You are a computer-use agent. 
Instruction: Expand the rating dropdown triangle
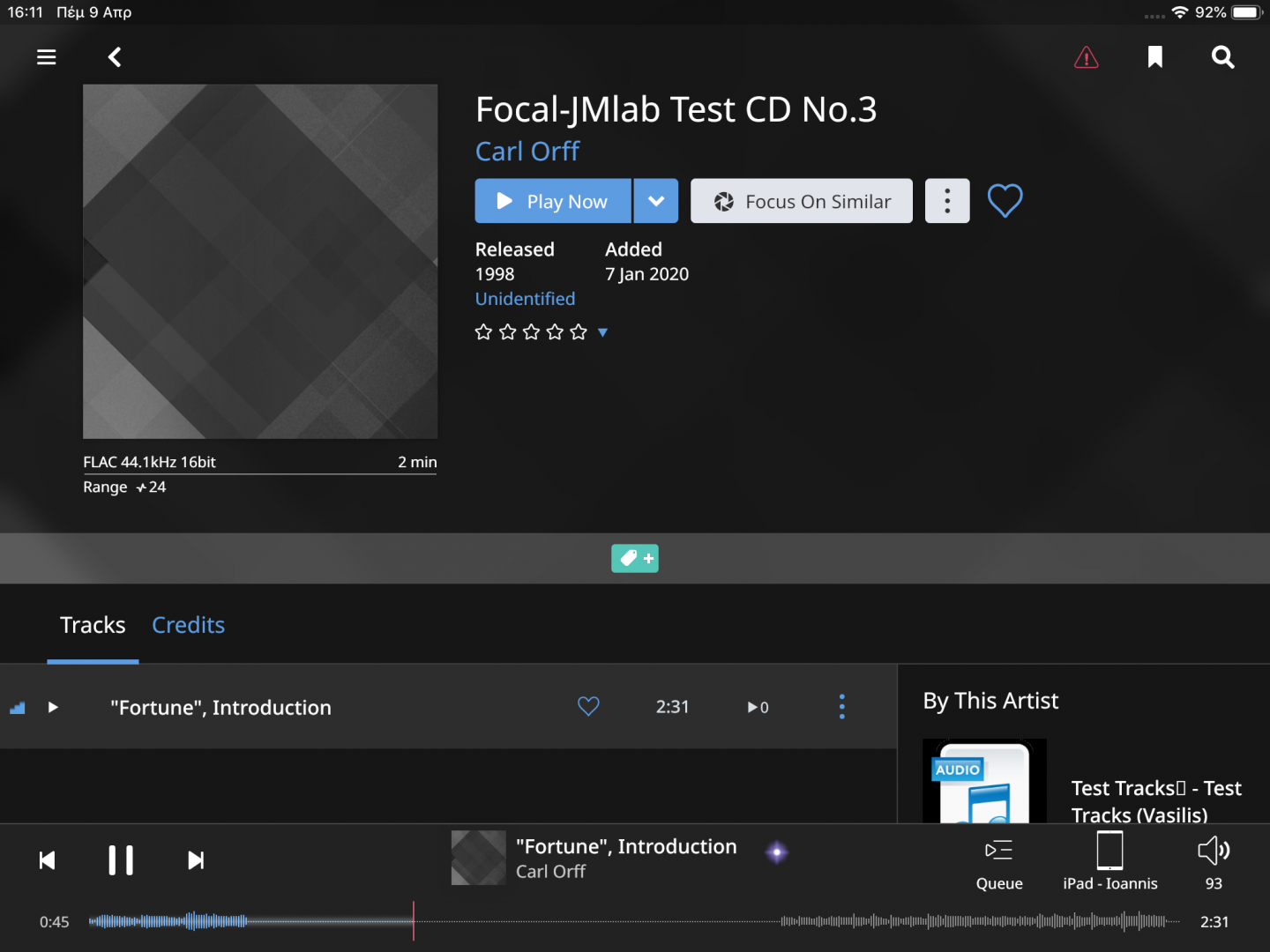(603, 332)
